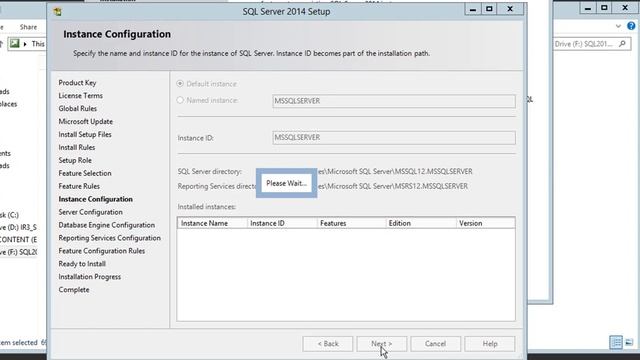Click the Back button
The image size is (640, 360).
pos(328,344)
